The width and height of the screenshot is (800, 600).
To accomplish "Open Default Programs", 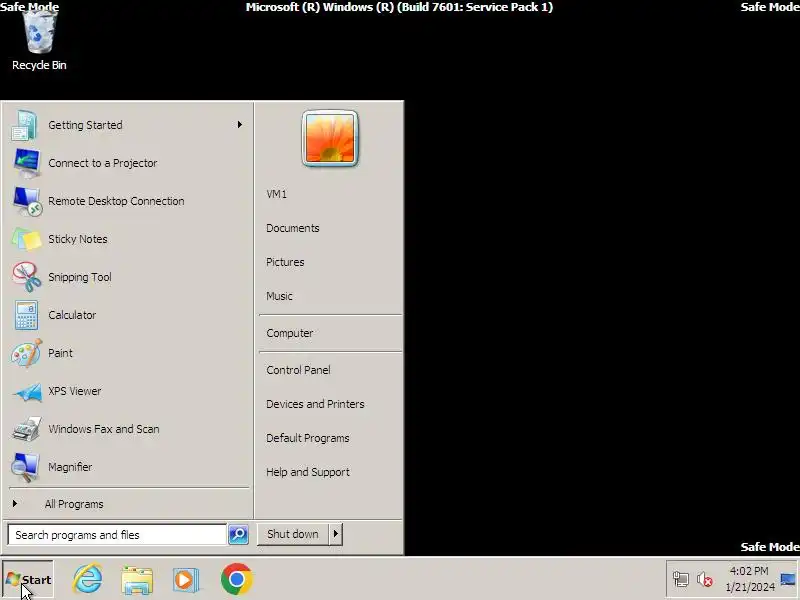I will pyautogui.click(x=308, y=438).
